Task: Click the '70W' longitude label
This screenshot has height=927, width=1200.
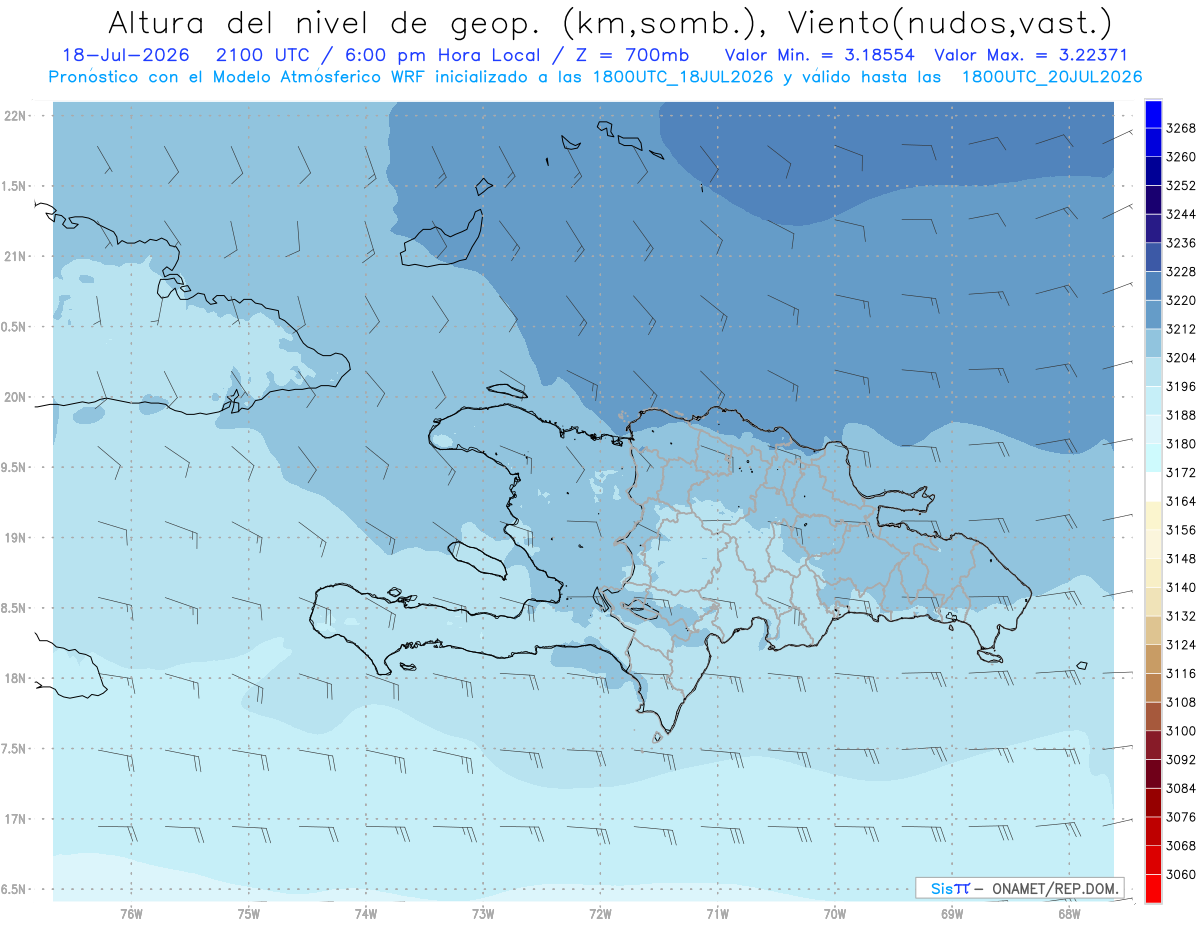Action: [x=835, y=913]
